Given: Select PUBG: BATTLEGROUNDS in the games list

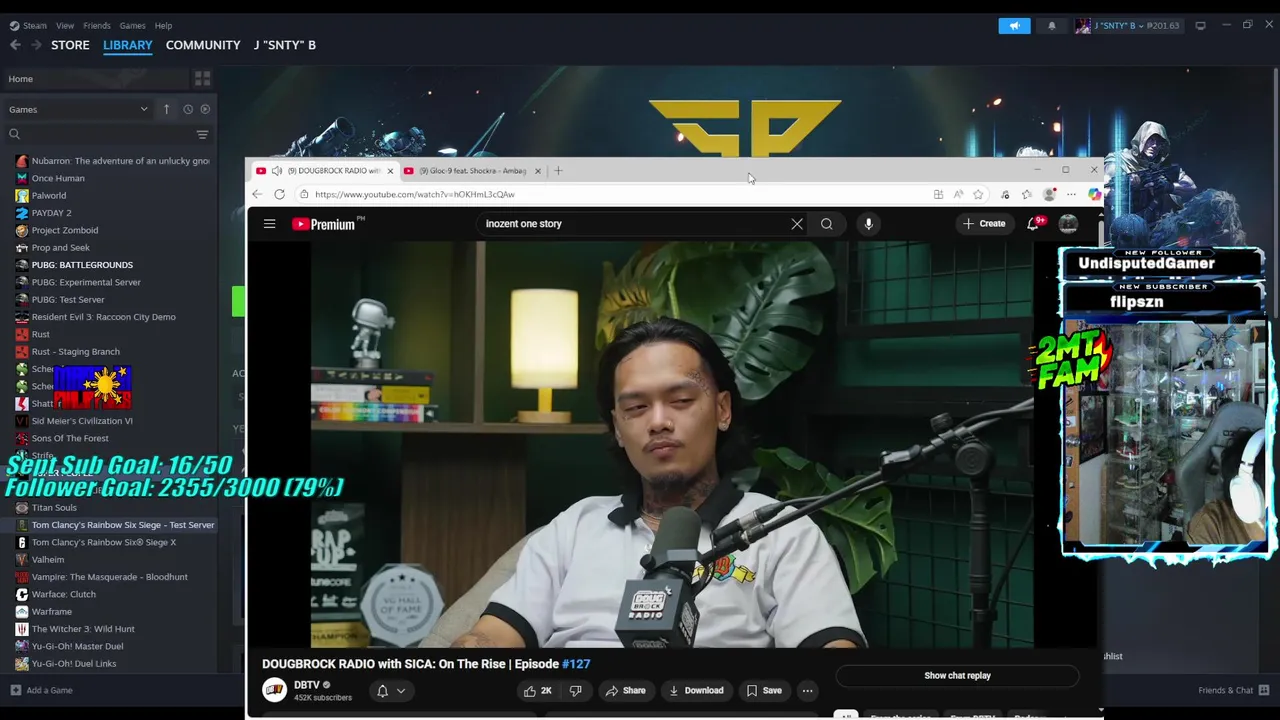Looking at the screenshot, I should point(82,265).
